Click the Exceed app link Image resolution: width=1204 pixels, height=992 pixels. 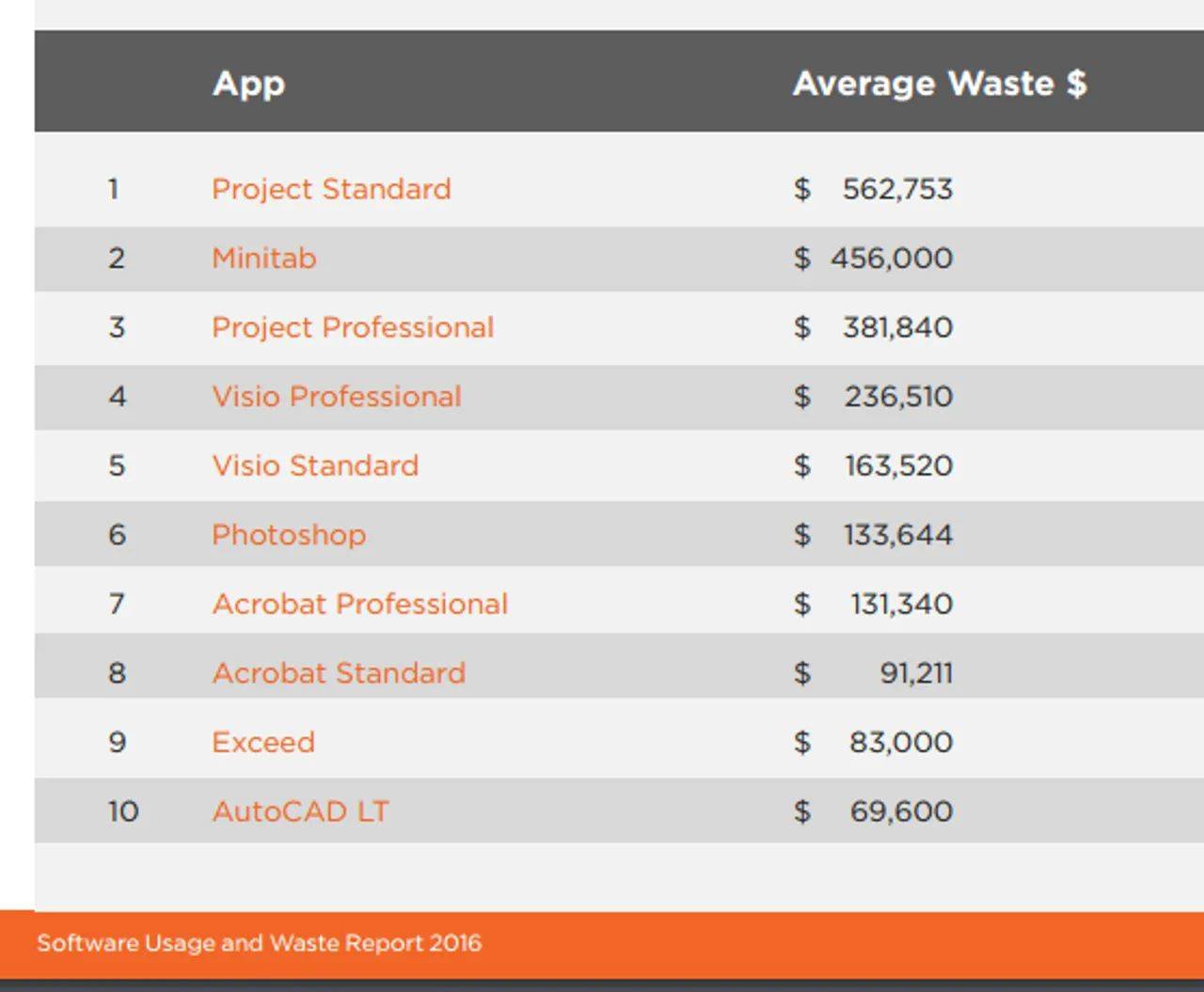click(x=263, y=742)
